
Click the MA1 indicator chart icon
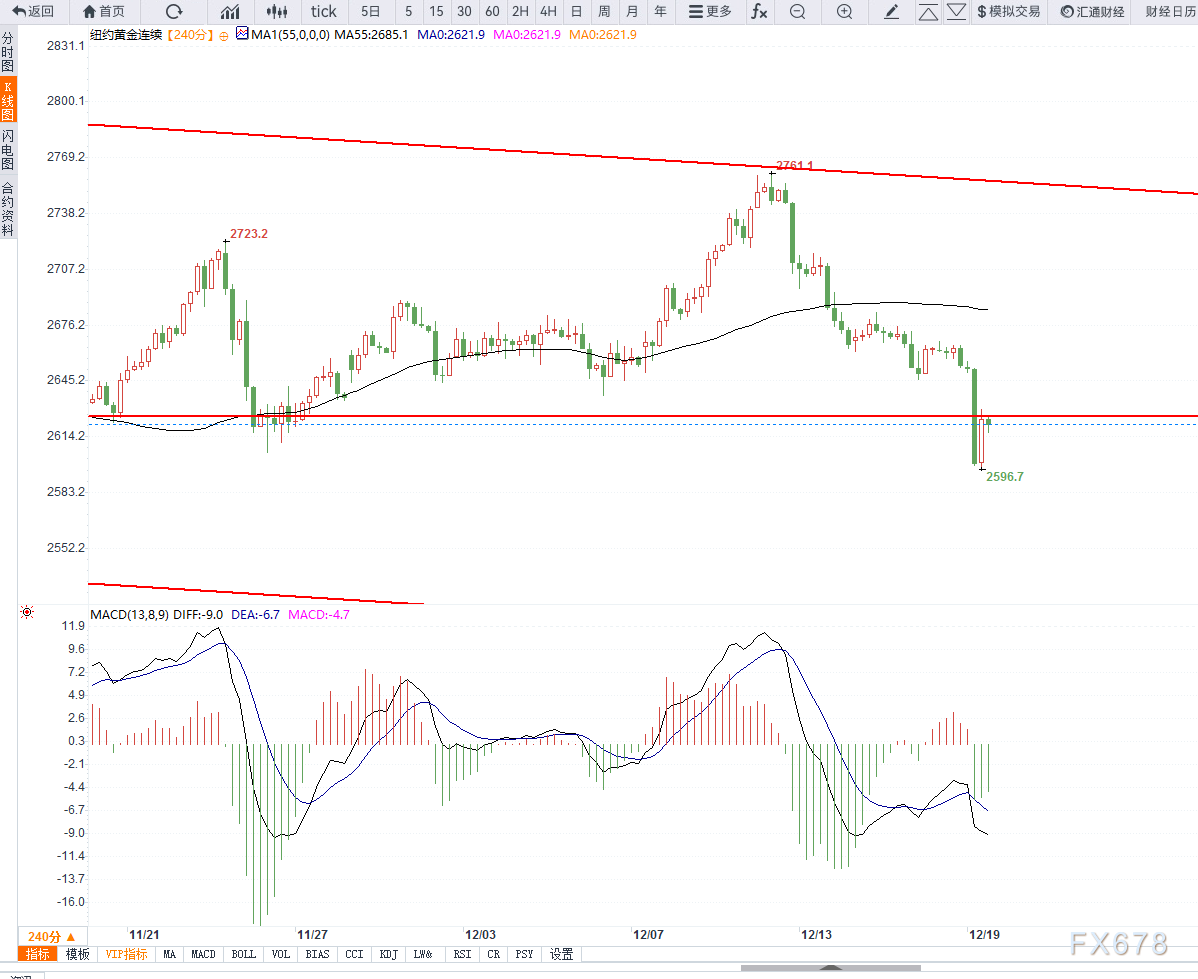click(241, 34)
